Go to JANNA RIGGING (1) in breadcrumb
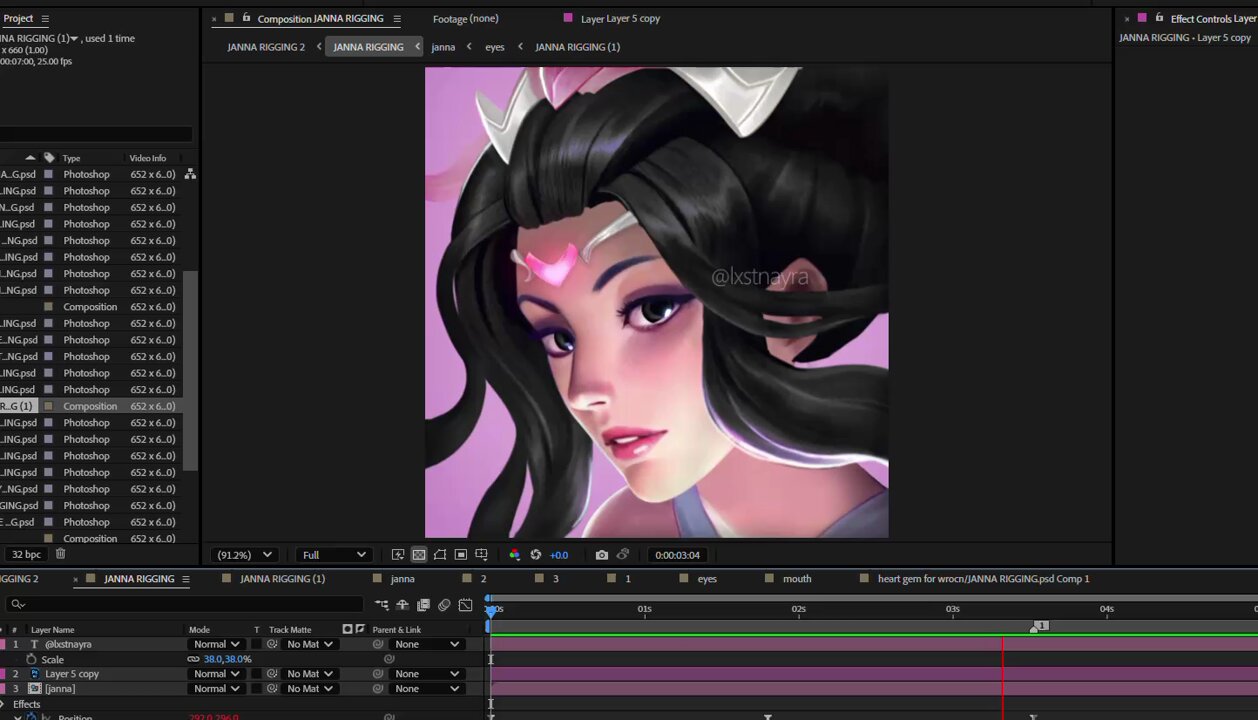This screenshot has height=720, width=1258. (x=577, y=47)
